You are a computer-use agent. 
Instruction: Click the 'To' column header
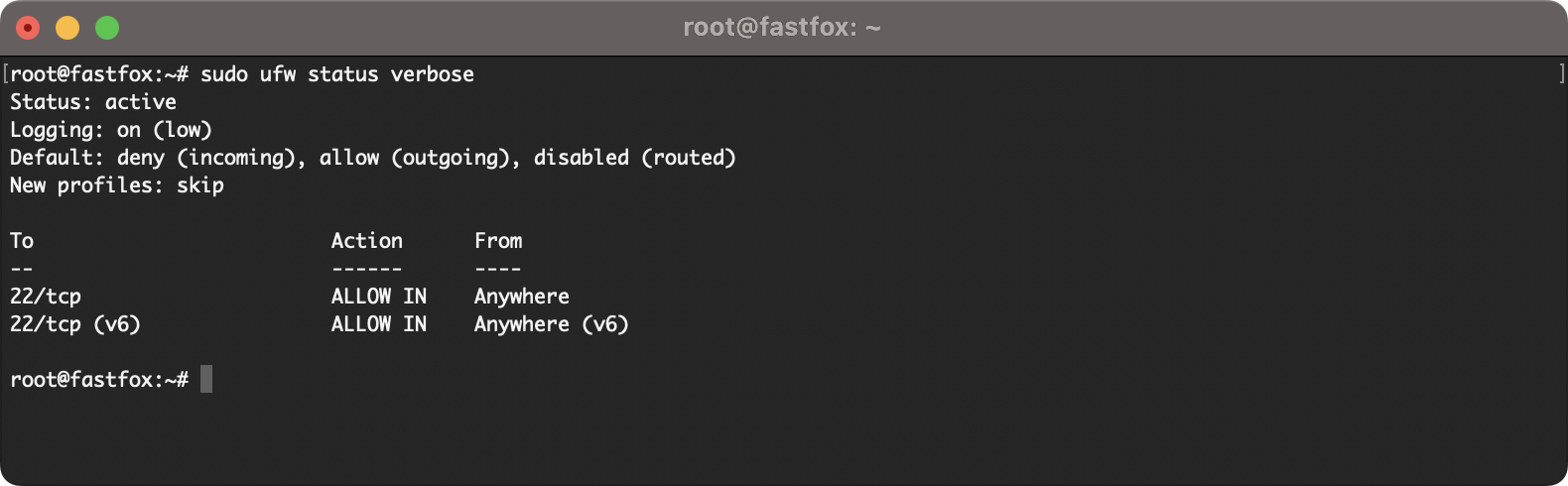[x=22, y=241]
